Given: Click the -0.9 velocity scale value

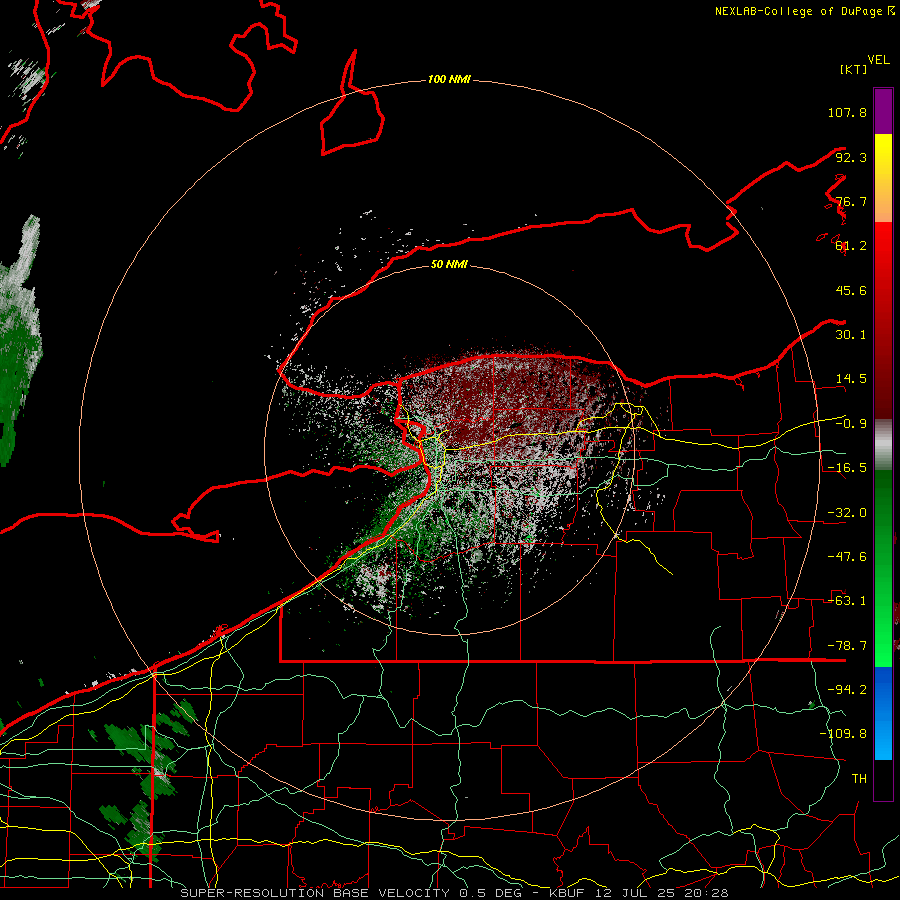Looking at the screenshot, I should [851, 424].
